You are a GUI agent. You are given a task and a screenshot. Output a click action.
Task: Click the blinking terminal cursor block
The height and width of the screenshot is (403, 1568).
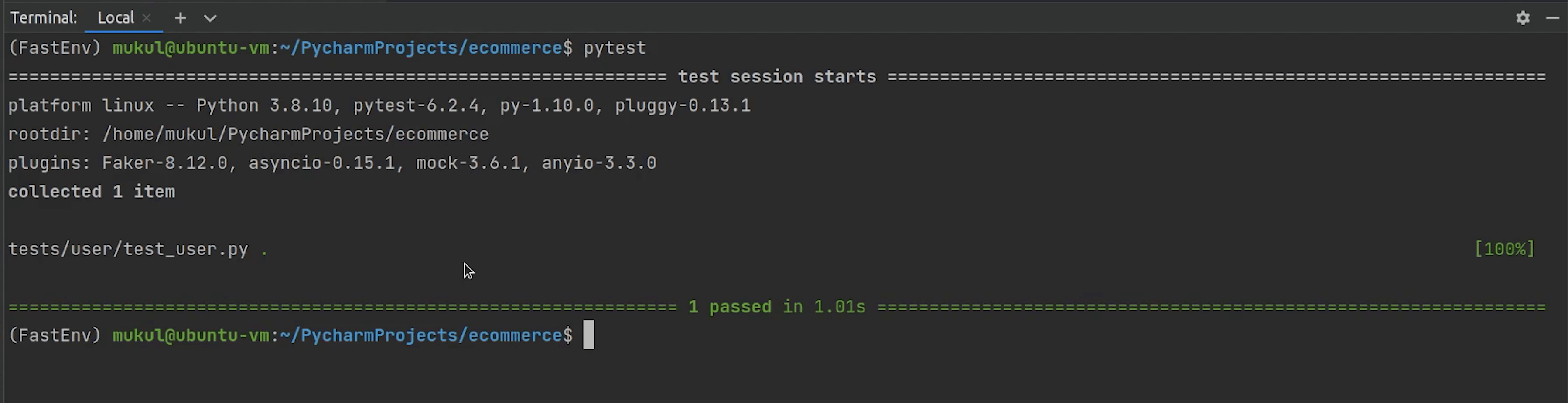pos(588,335)
